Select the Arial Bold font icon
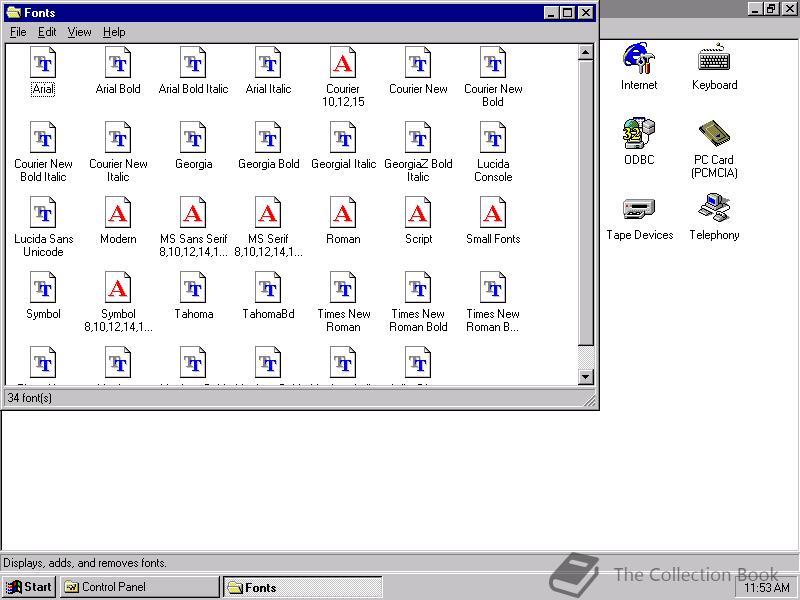Screen dimensions: 800x600 click(118, 63)
